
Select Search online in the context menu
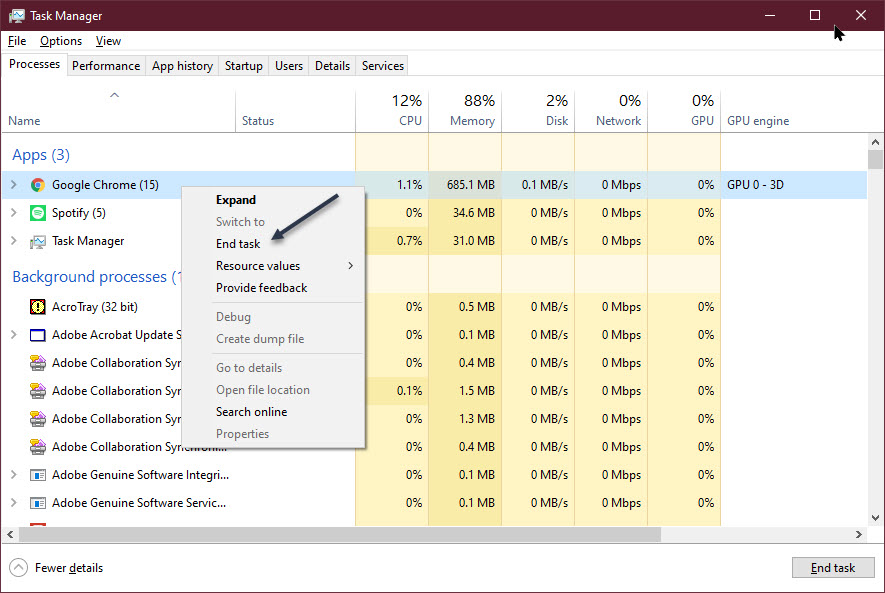point(251,412)
